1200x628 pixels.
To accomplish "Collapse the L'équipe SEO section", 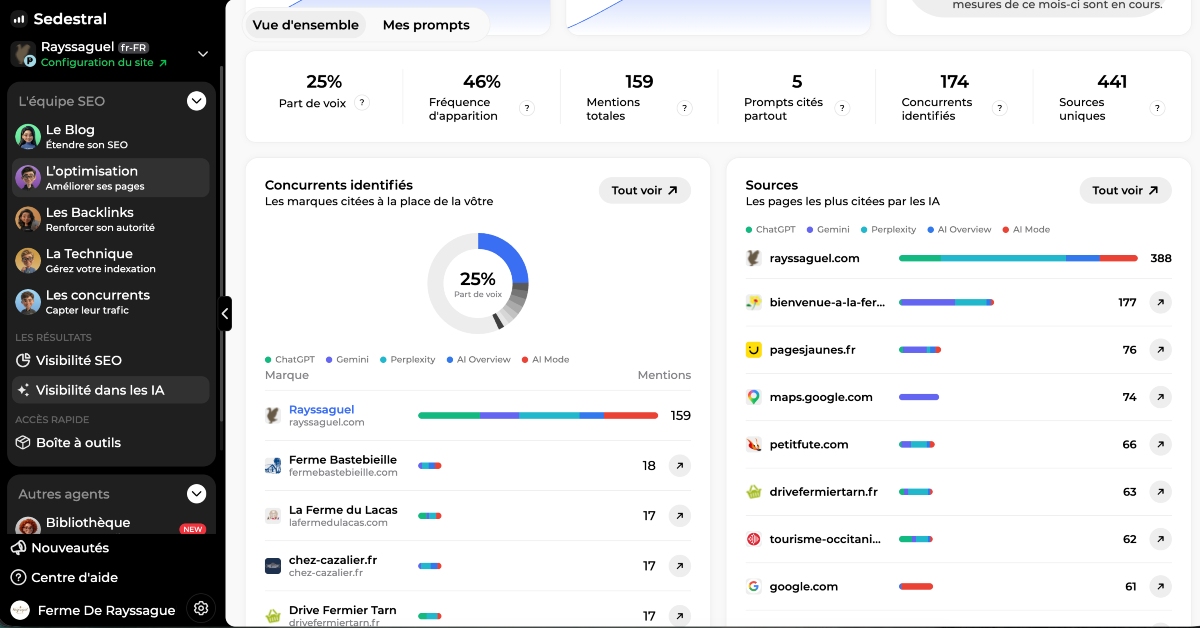I will coord(197,101).
